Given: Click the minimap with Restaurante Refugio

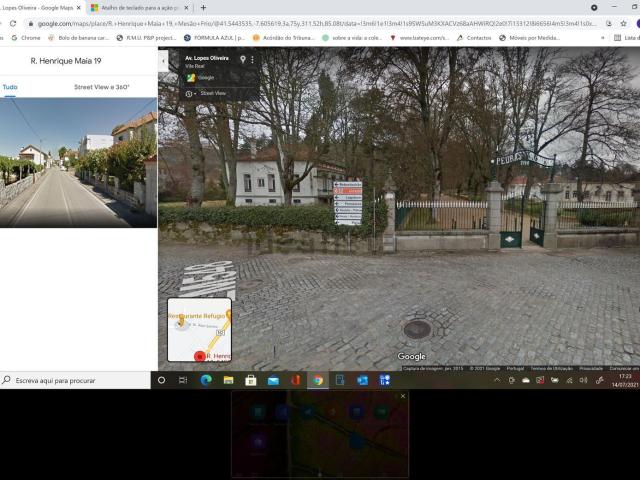Looking at the screenshot, I should pos(200,329).
